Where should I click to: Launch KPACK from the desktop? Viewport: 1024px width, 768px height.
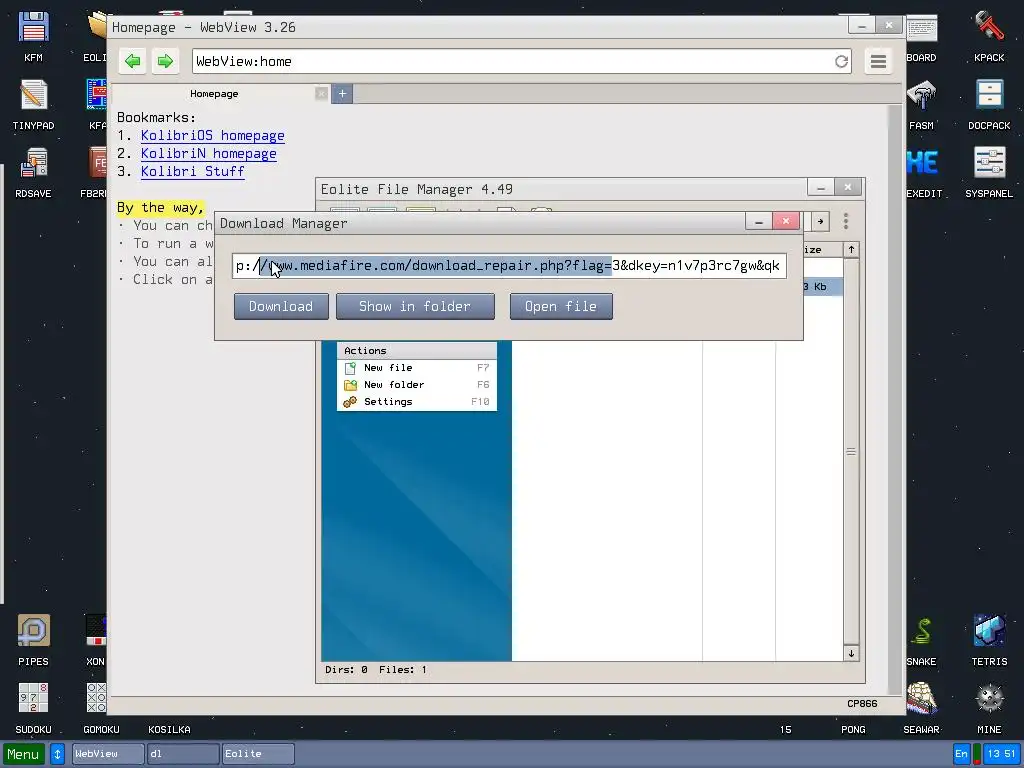[989, 36]
